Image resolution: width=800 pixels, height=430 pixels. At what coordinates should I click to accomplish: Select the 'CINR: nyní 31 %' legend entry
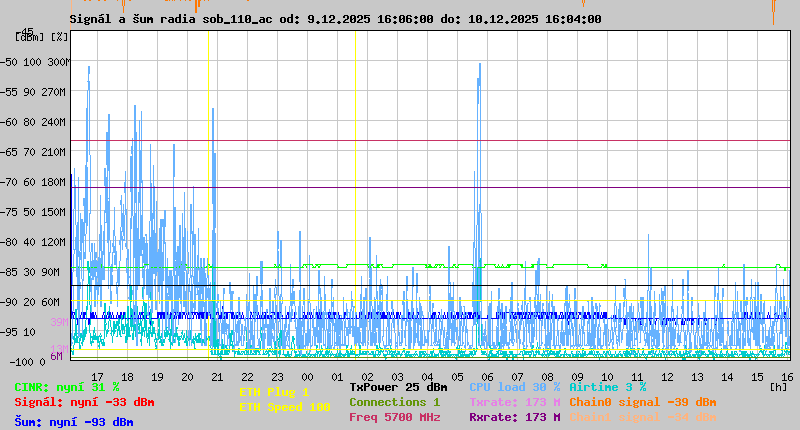[x=67, y=387]
